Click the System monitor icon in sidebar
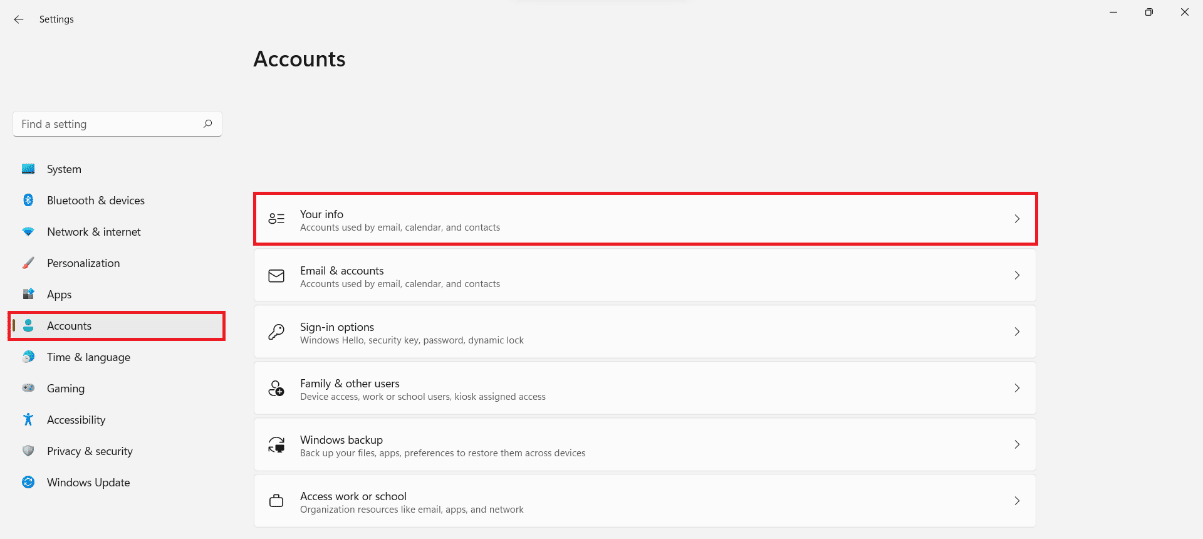This screenshot has width=1203, height=539. point(28,169)
